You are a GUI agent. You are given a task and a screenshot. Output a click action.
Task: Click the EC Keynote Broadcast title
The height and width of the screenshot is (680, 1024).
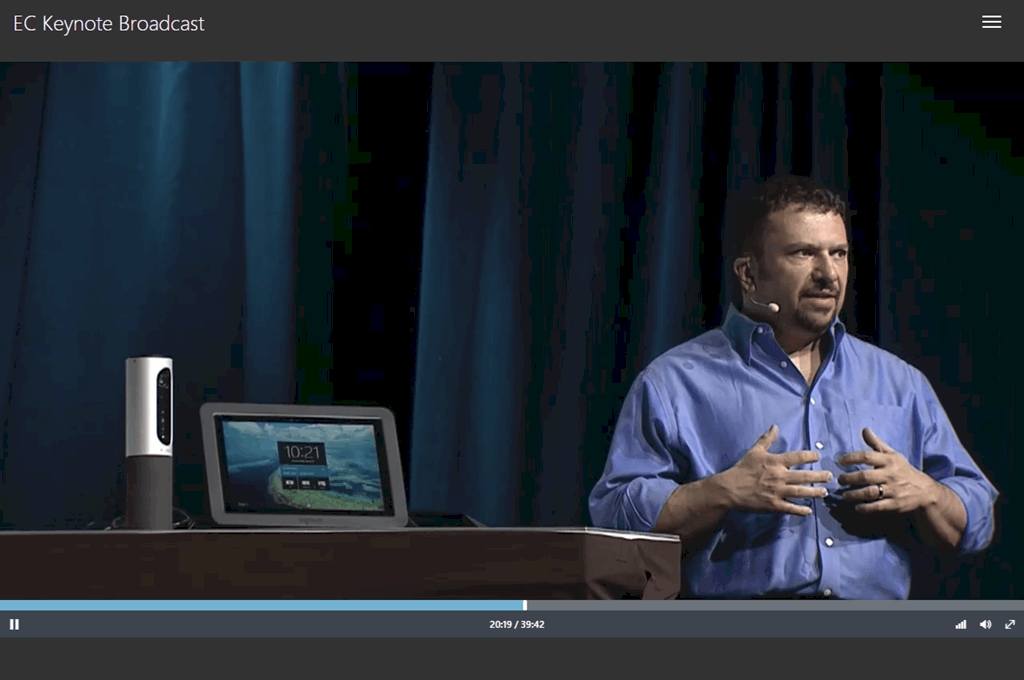(x=109, y=24)
